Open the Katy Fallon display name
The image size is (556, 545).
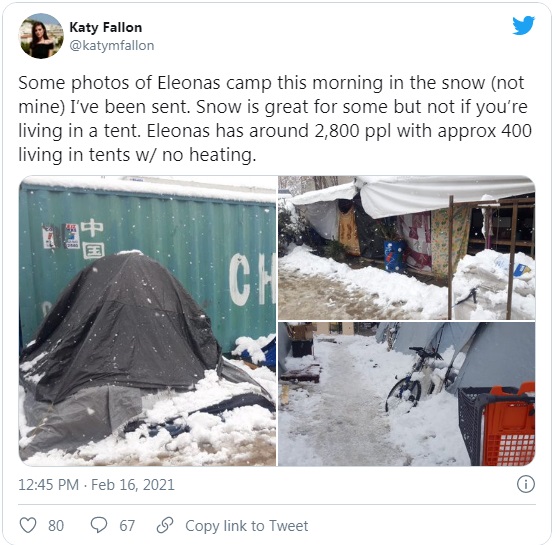[106, 27]
